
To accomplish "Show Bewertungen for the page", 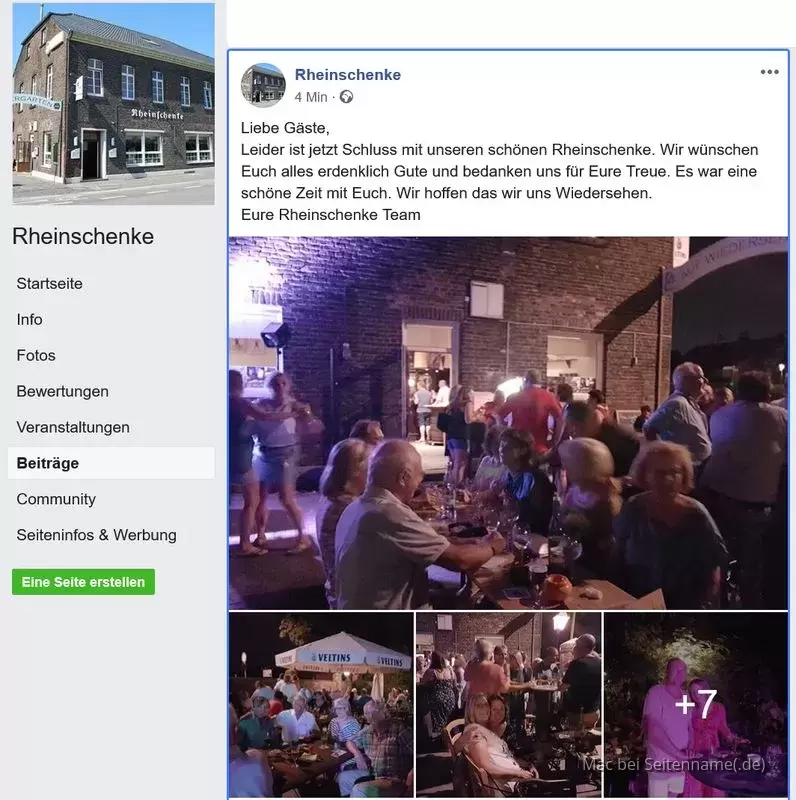I will (x=62, y=391).
